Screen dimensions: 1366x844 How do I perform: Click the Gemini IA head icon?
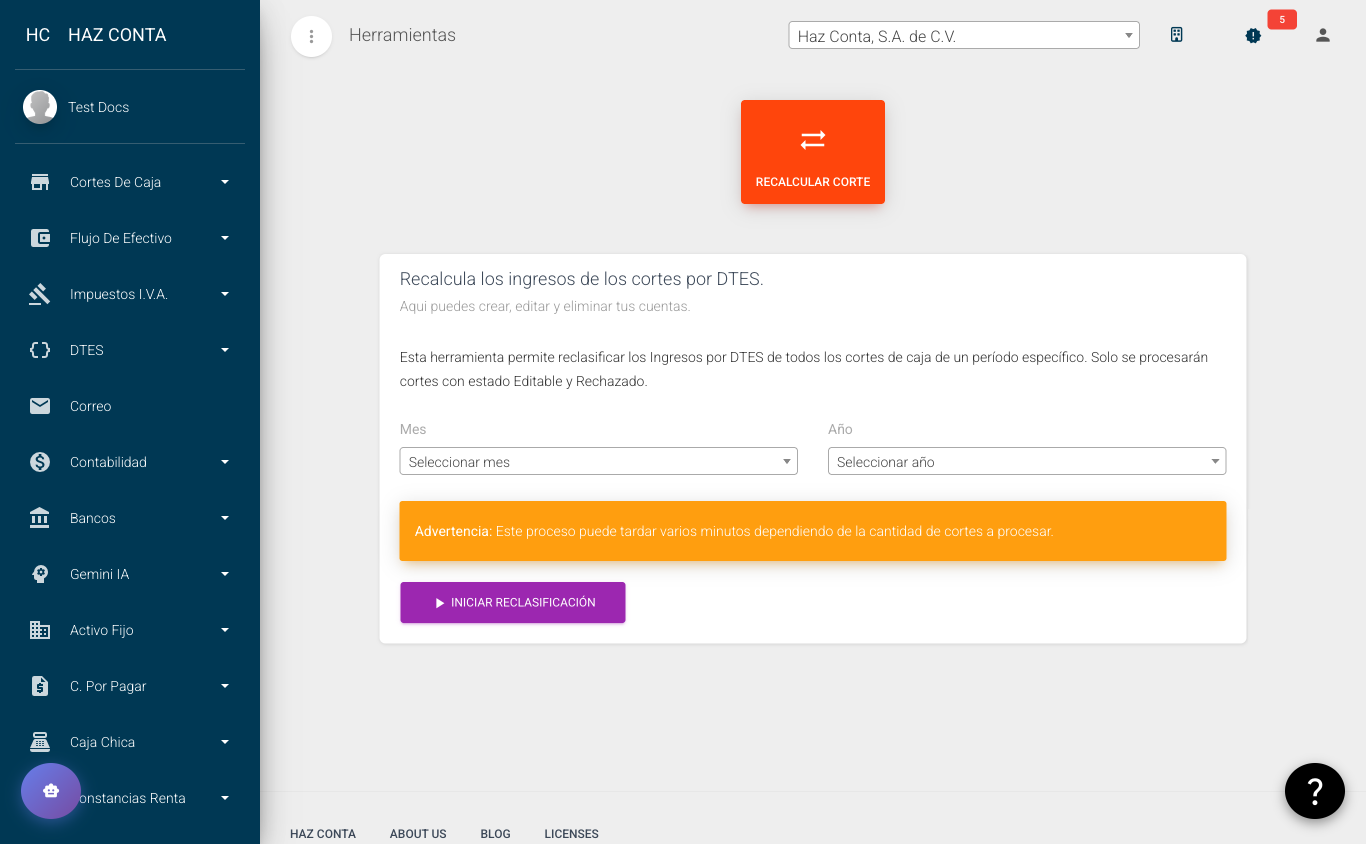tap(40, 574)
